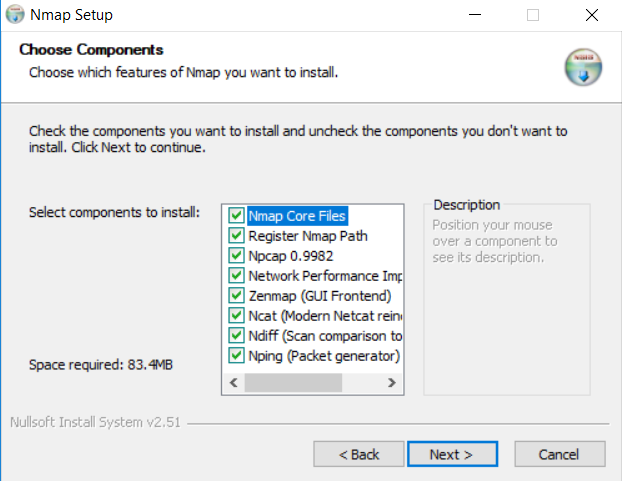Click the right scroll arrow of components list
Viewport: 622px width, 481px height.
point(392,383)
